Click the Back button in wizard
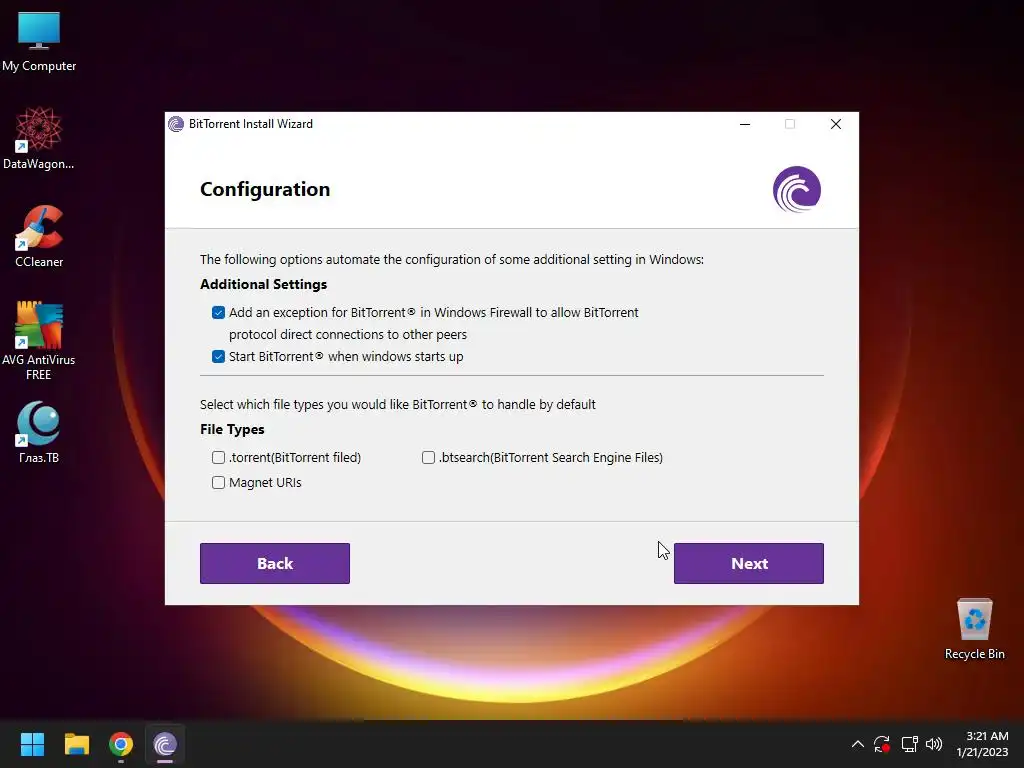The height and width of the screenshot is (768, 1024). click(275, 563)
